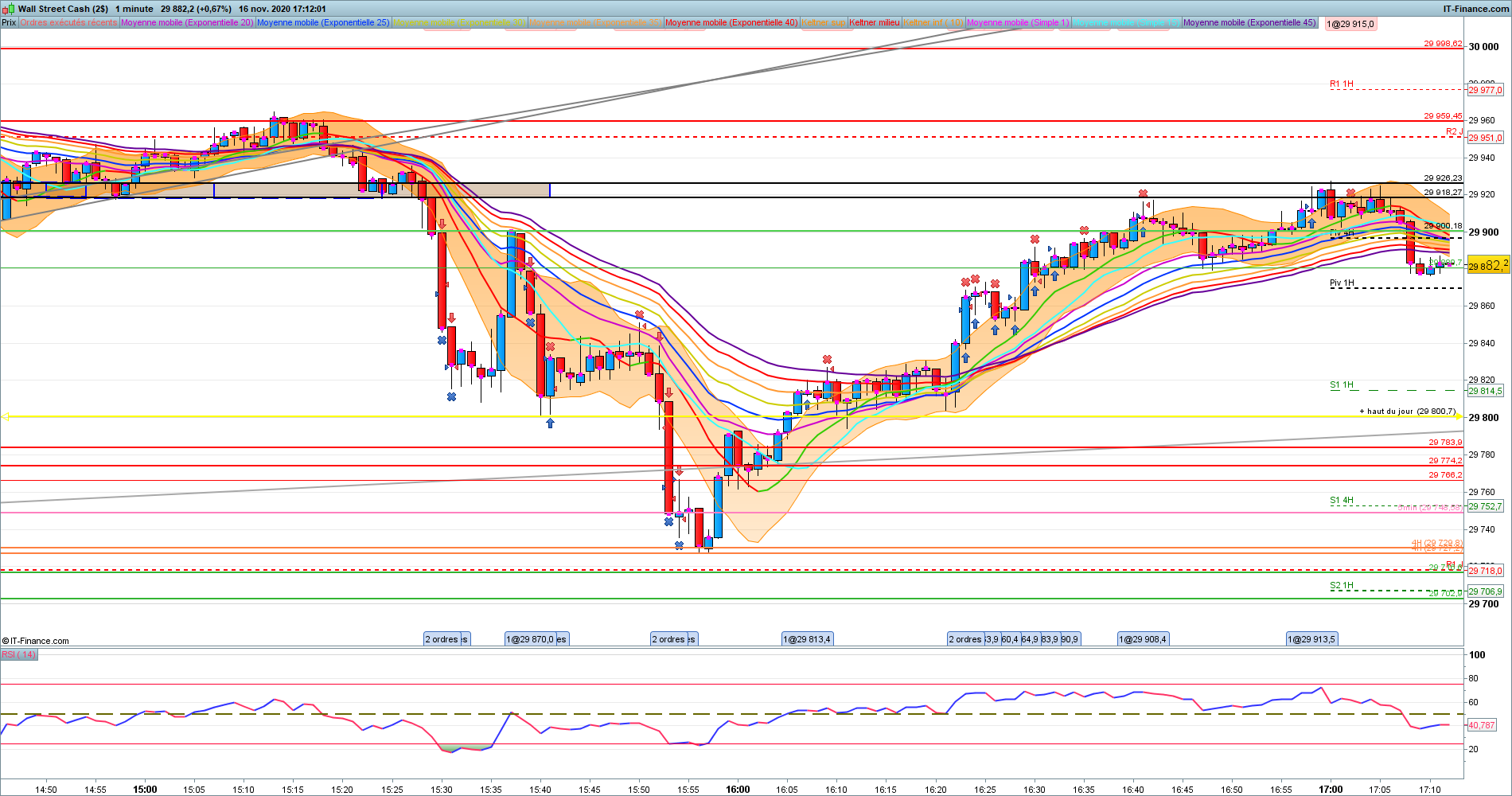The image size is (1512, 796).
Task: Click the 1@29 915,0 order label
Action: 1350,24
